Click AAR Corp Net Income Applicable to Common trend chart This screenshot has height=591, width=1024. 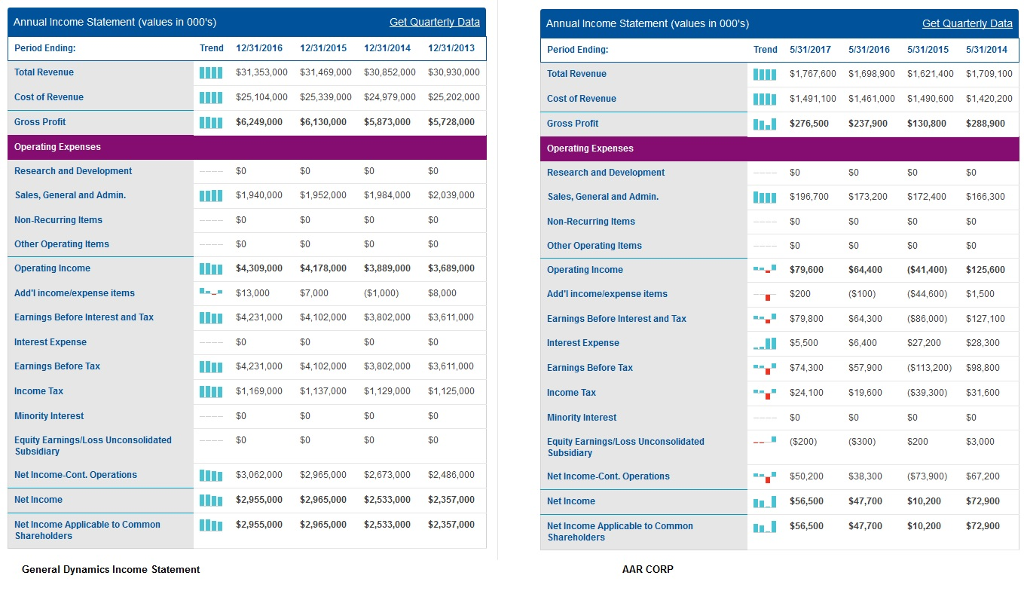pyautogui.click(x=765, y=526)
